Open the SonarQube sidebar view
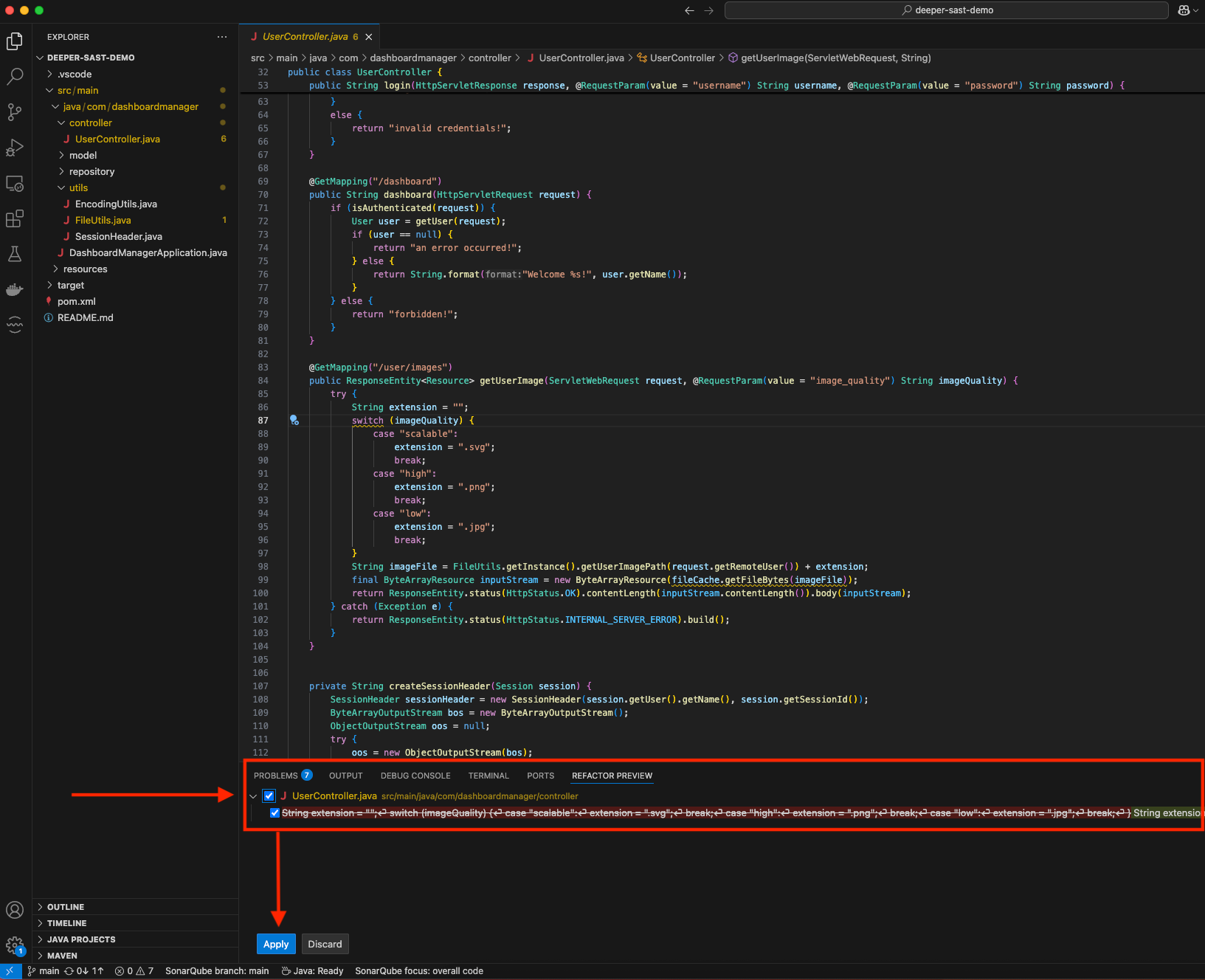Image resolution: width=1205 pixels, height=980 pixels. [15, 325]
